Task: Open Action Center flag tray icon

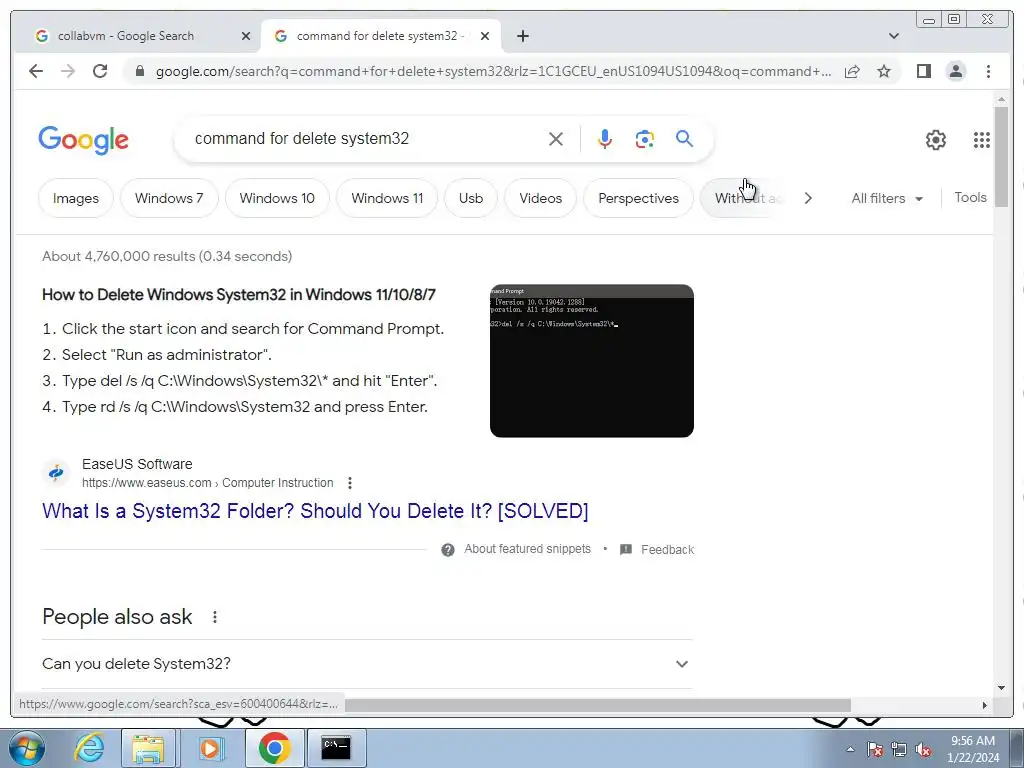Action: pyautogui.click(x=875, y=749)
